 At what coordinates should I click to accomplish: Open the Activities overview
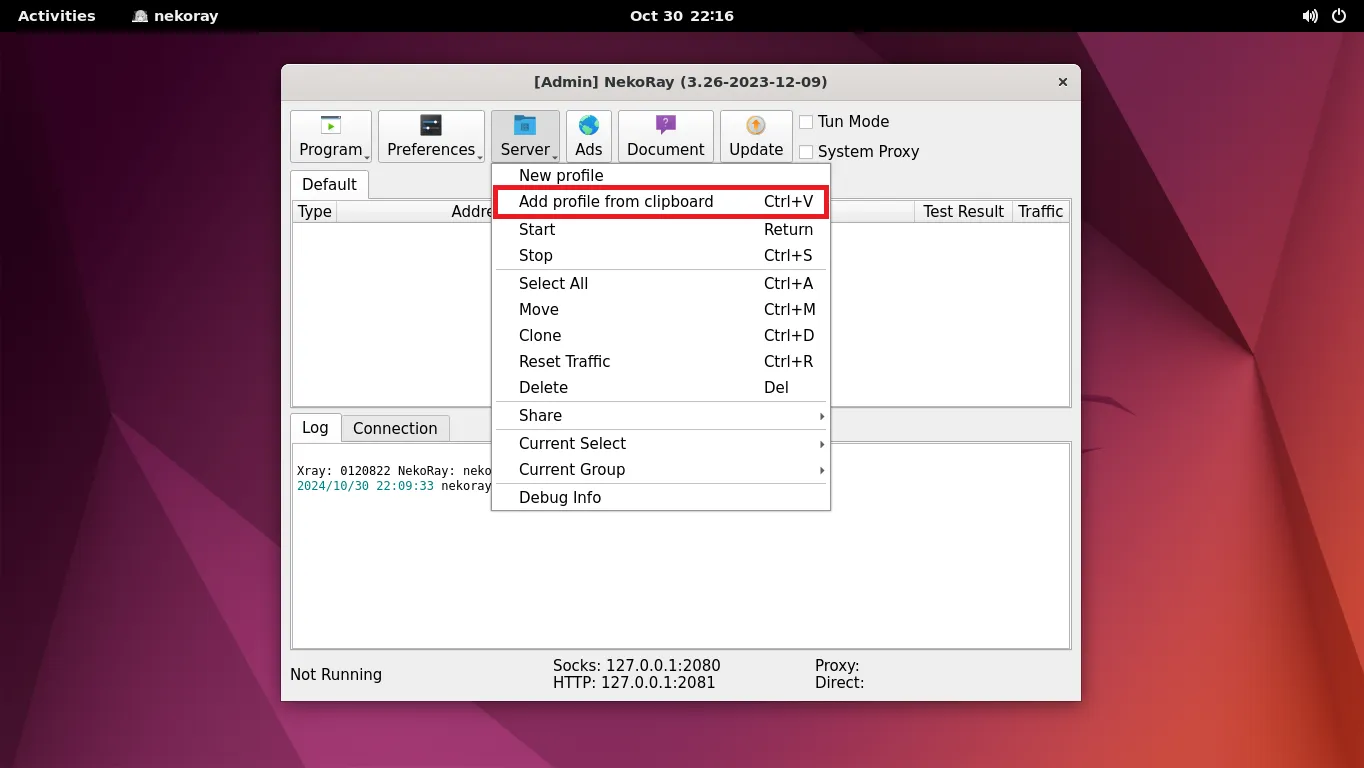coord(57,16)
